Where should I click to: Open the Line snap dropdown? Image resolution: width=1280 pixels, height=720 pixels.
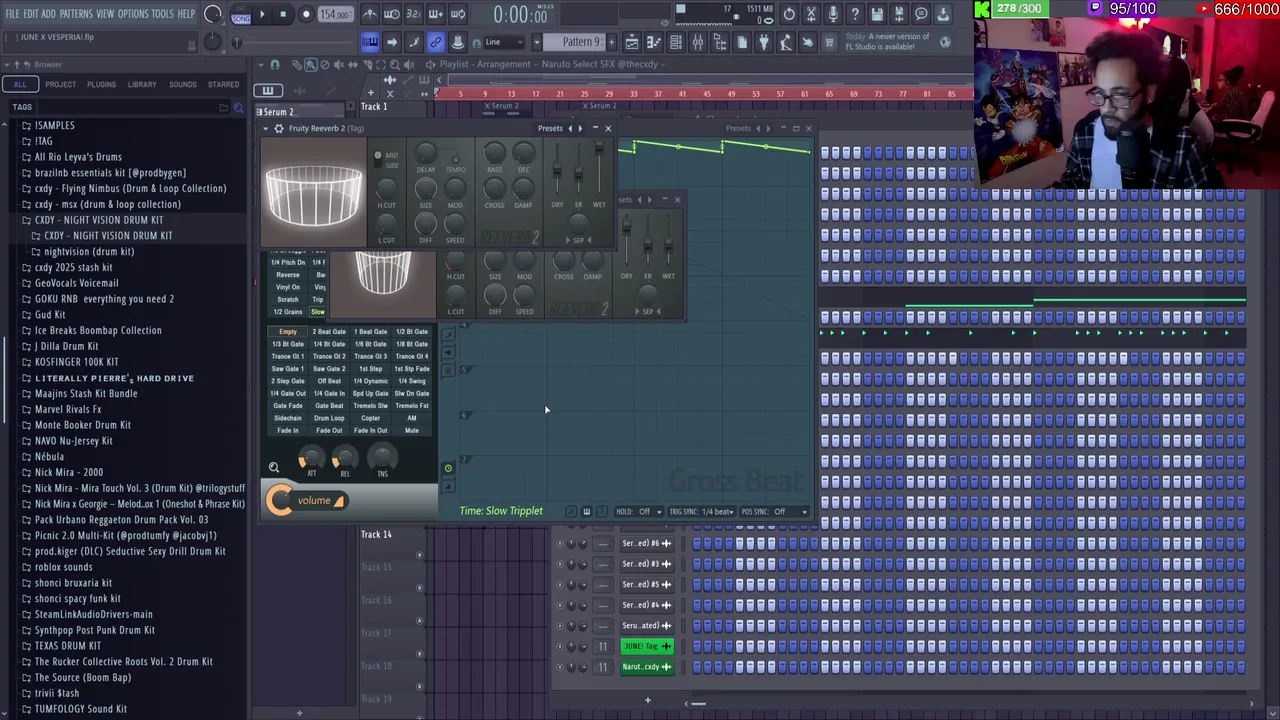(503, 42)
